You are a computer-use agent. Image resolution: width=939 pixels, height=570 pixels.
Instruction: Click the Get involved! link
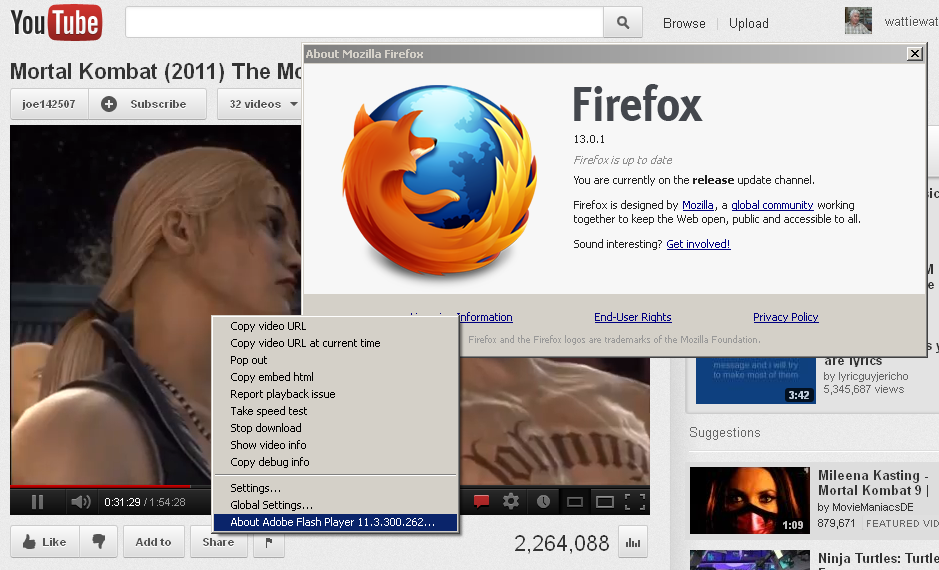[698, 244]
